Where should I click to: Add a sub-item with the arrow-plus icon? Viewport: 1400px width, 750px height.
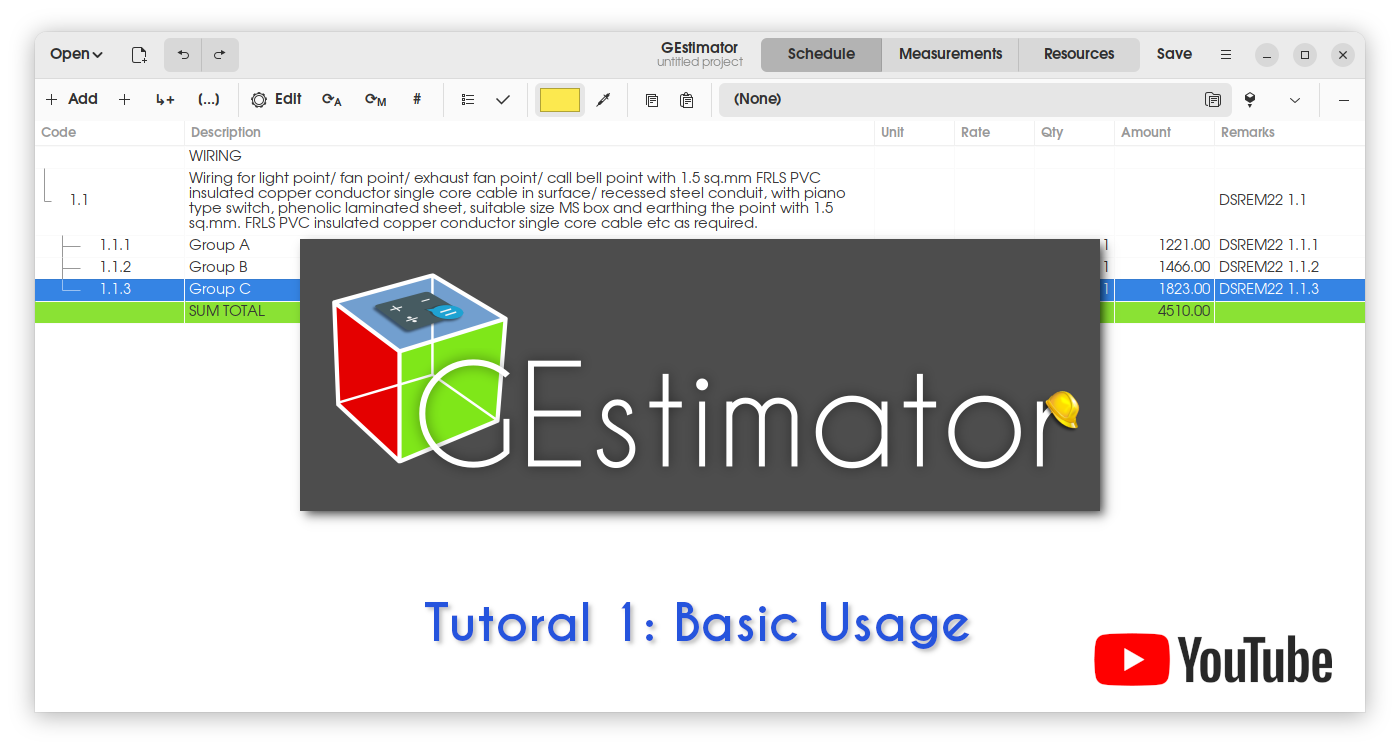[165, 99]
